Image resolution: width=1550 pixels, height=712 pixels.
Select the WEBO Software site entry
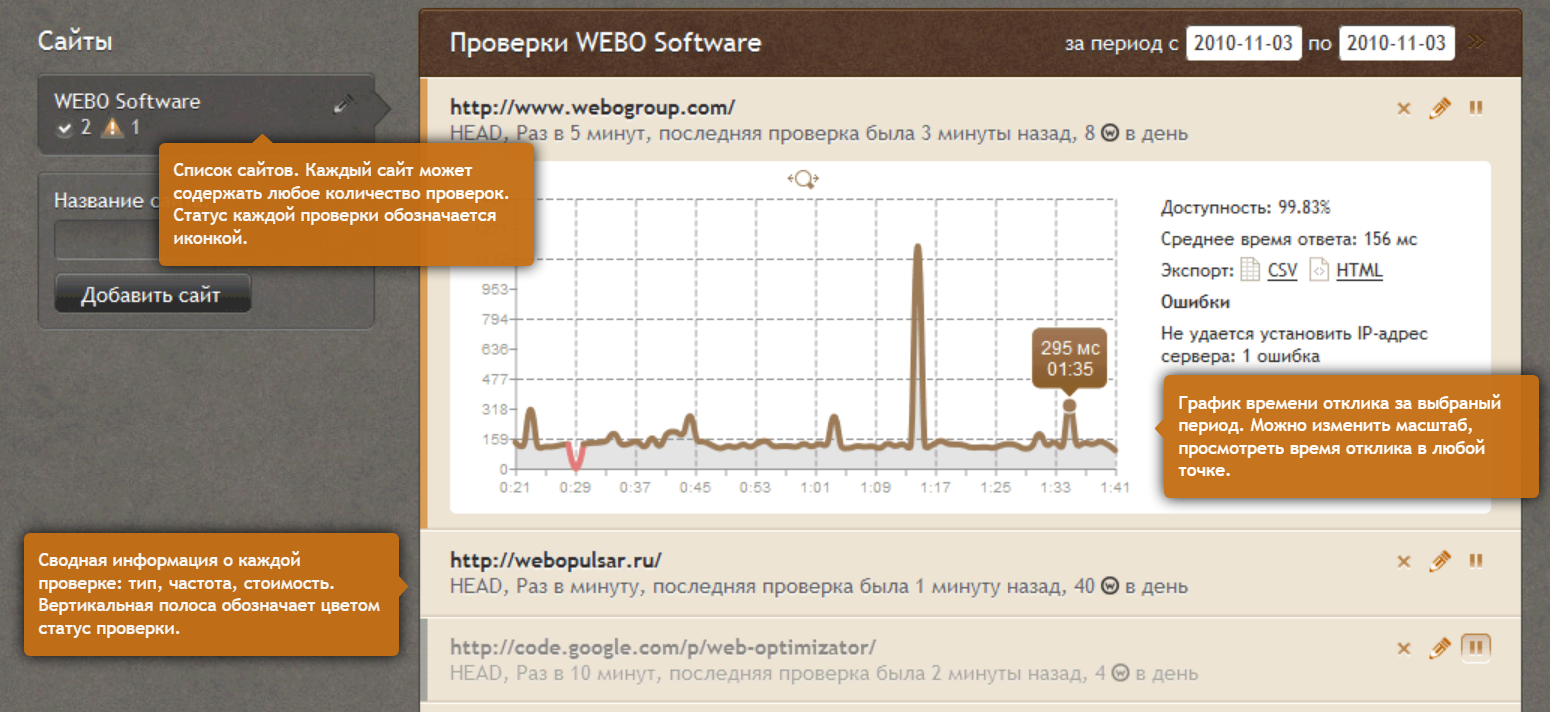(x=206, y=113)
